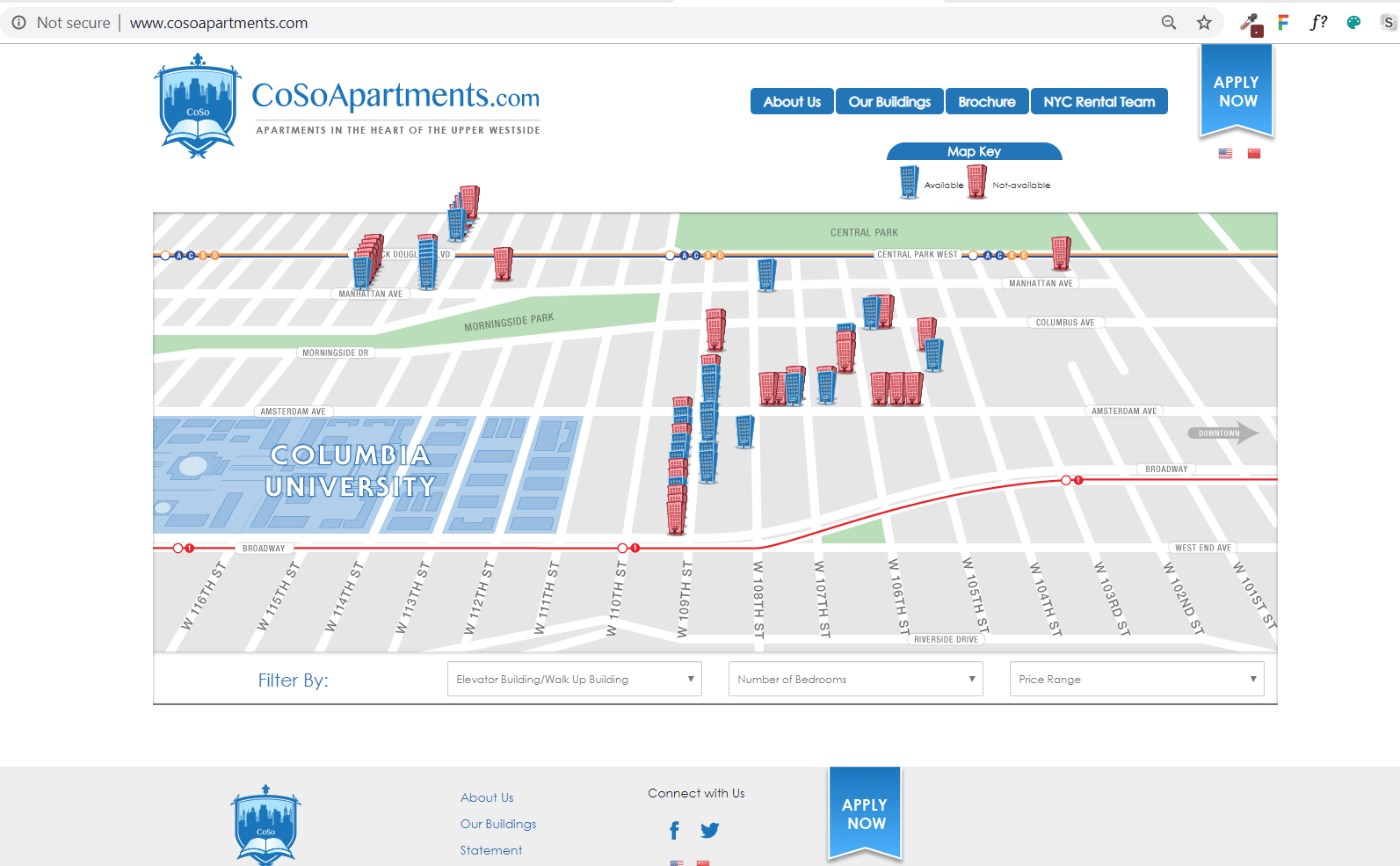Click the CoSo shield logo in footer

[x=265, y=825]
